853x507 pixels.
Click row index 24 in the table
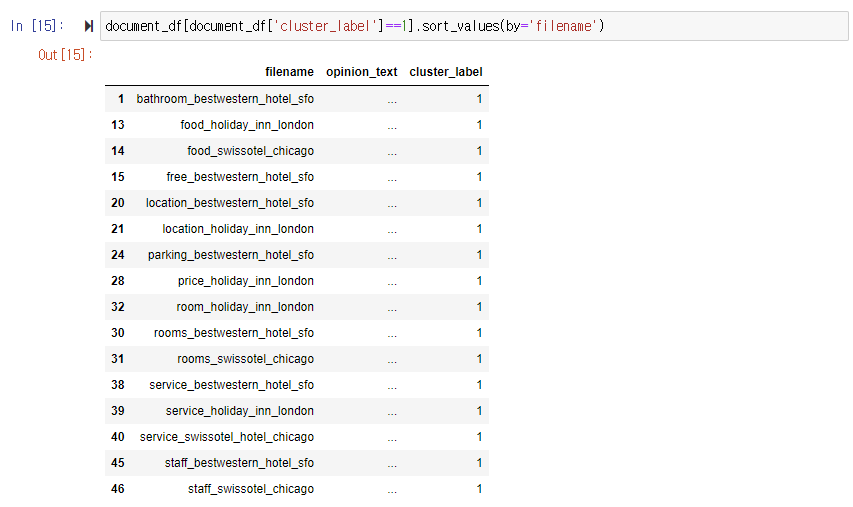[x=118, y=255]
